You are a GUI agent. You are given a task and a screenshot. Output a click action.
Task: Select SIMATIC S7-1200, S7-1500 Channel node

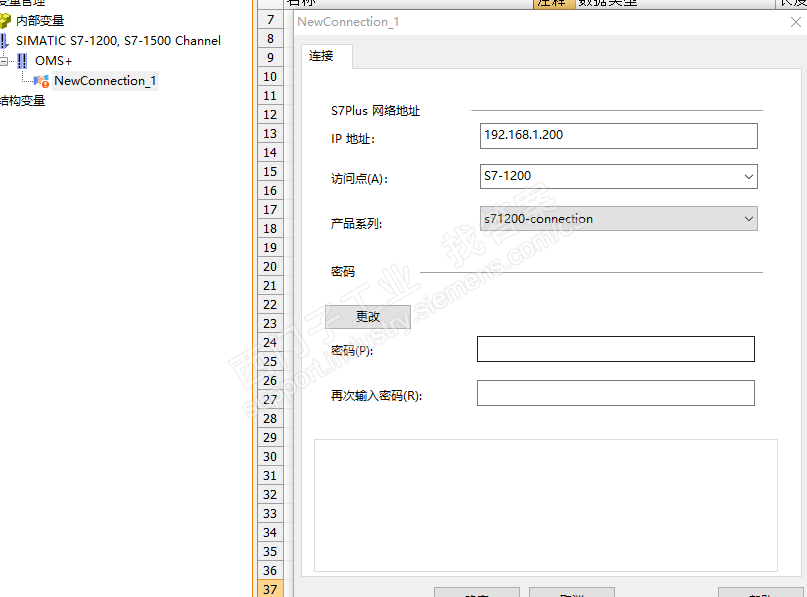(118, 41)
